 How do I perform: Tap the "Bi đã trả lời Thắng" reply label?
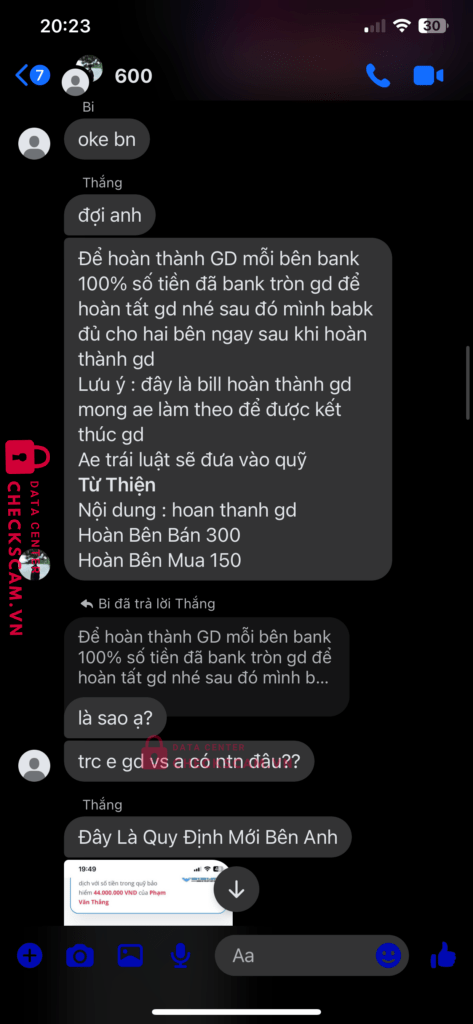click(x=147, y=603)
